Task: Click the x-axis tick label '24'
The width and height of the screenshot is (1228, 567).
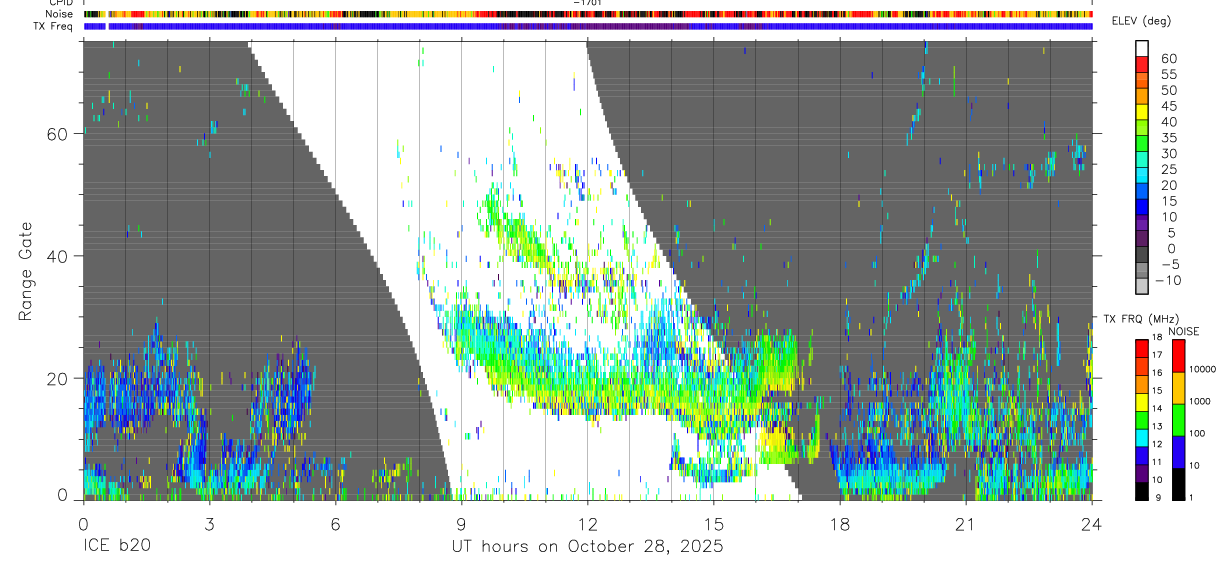Action: coord(1092,523)
